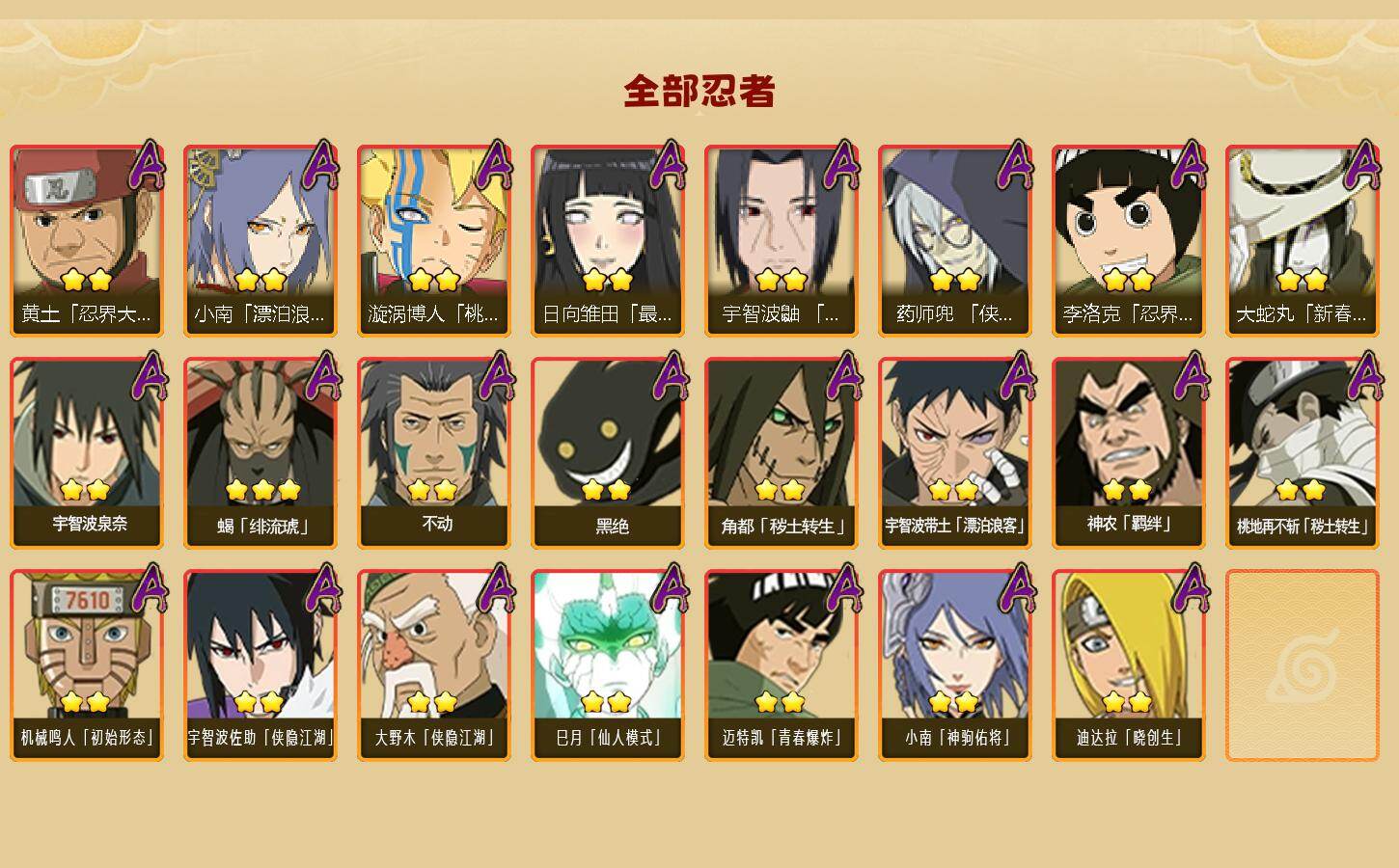This screenshot has height=868, width=1399.
Task: Click the empty Konoha-symbol card slot
Action: (1303, 665)
